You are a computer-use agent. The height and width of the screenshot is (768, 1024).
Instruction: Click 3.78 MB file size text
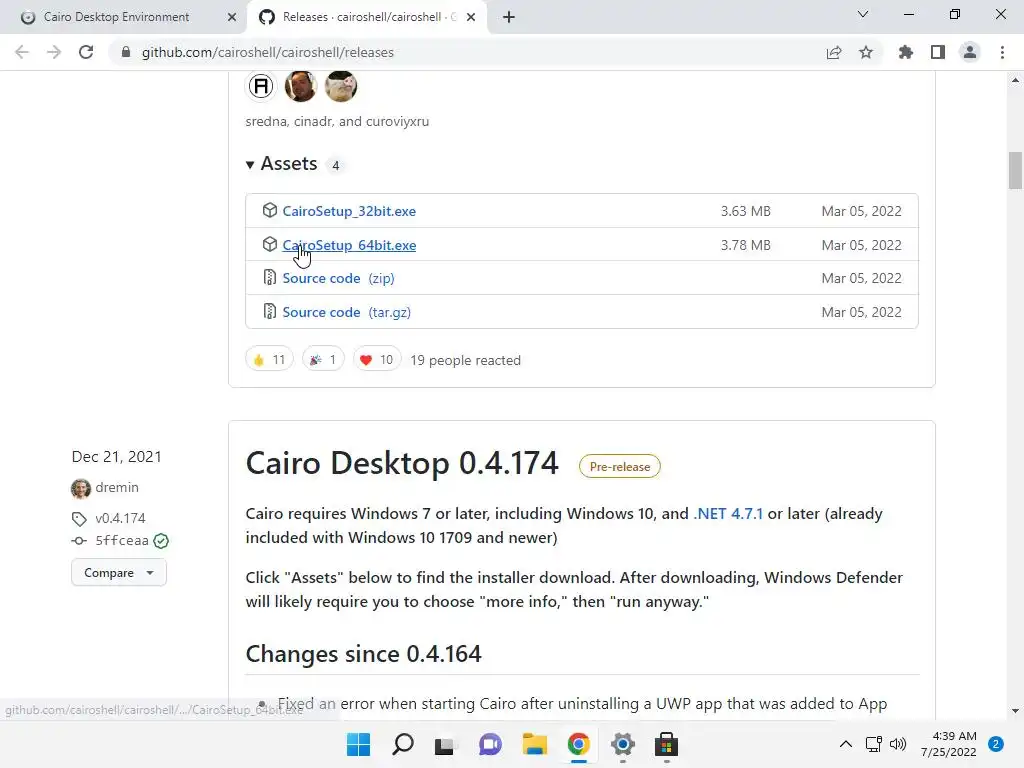point(745,245)
